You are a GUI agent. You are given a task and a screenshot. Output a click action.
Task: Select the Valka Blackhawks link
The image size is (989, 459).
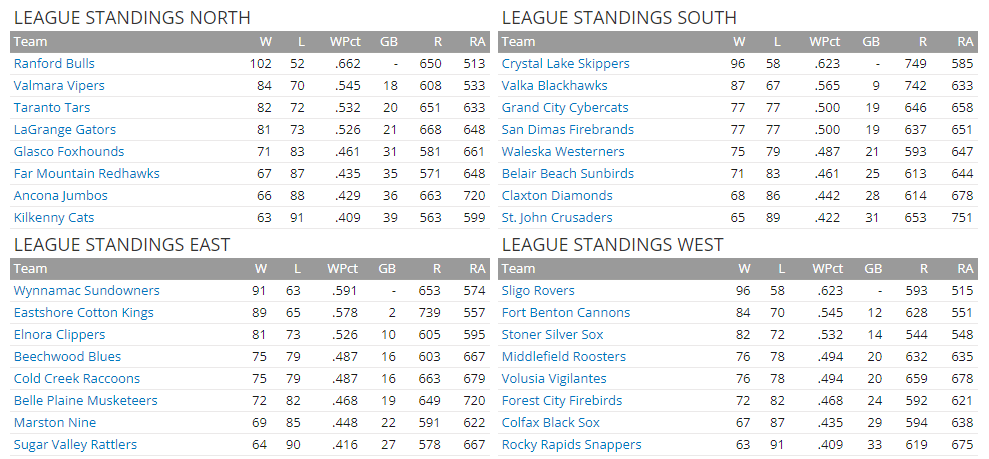click(x=554, y=86)
